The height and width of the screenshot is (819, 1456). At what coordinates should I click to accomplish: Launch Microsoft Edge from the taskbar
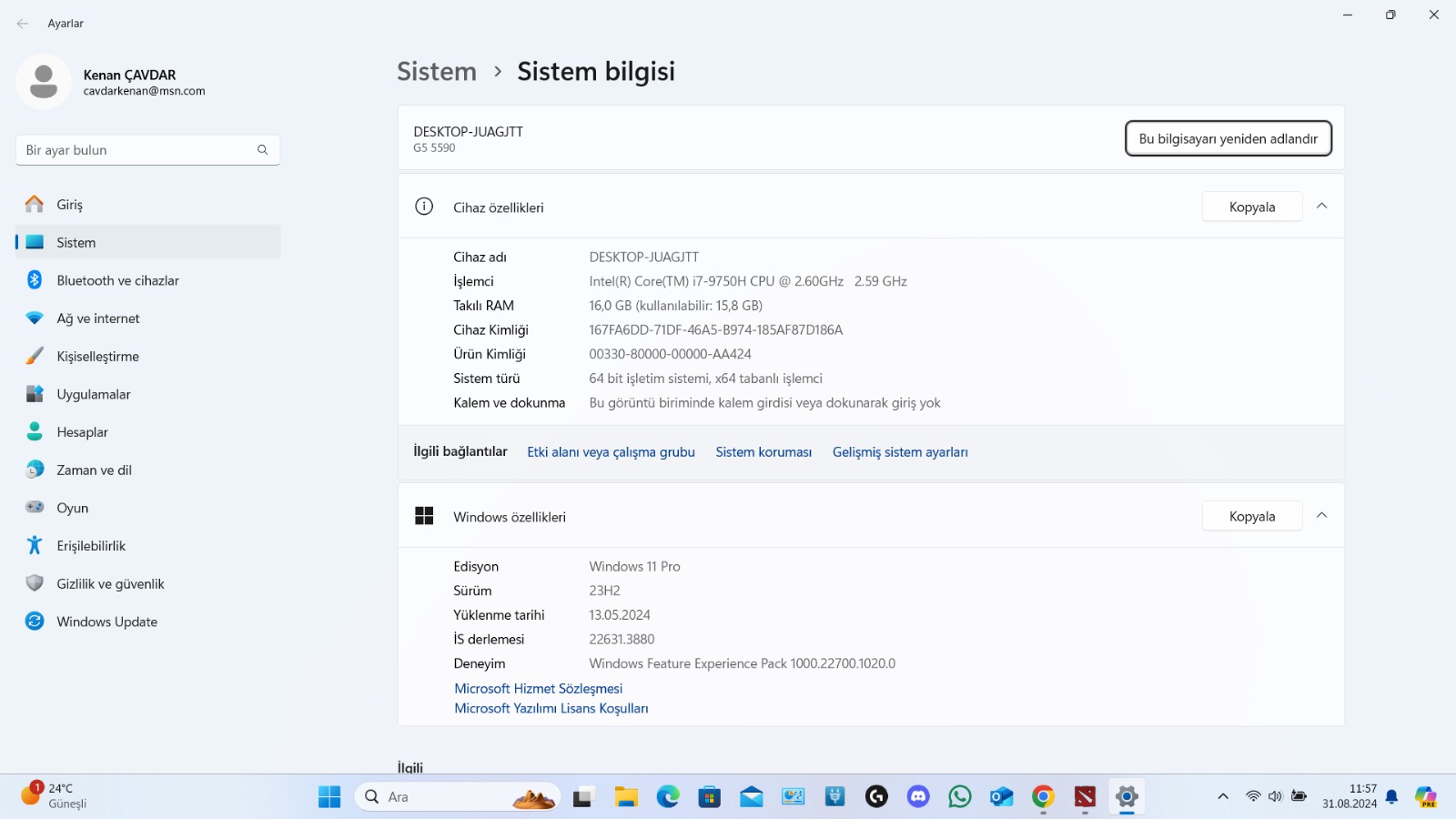(x=668, y=797)
